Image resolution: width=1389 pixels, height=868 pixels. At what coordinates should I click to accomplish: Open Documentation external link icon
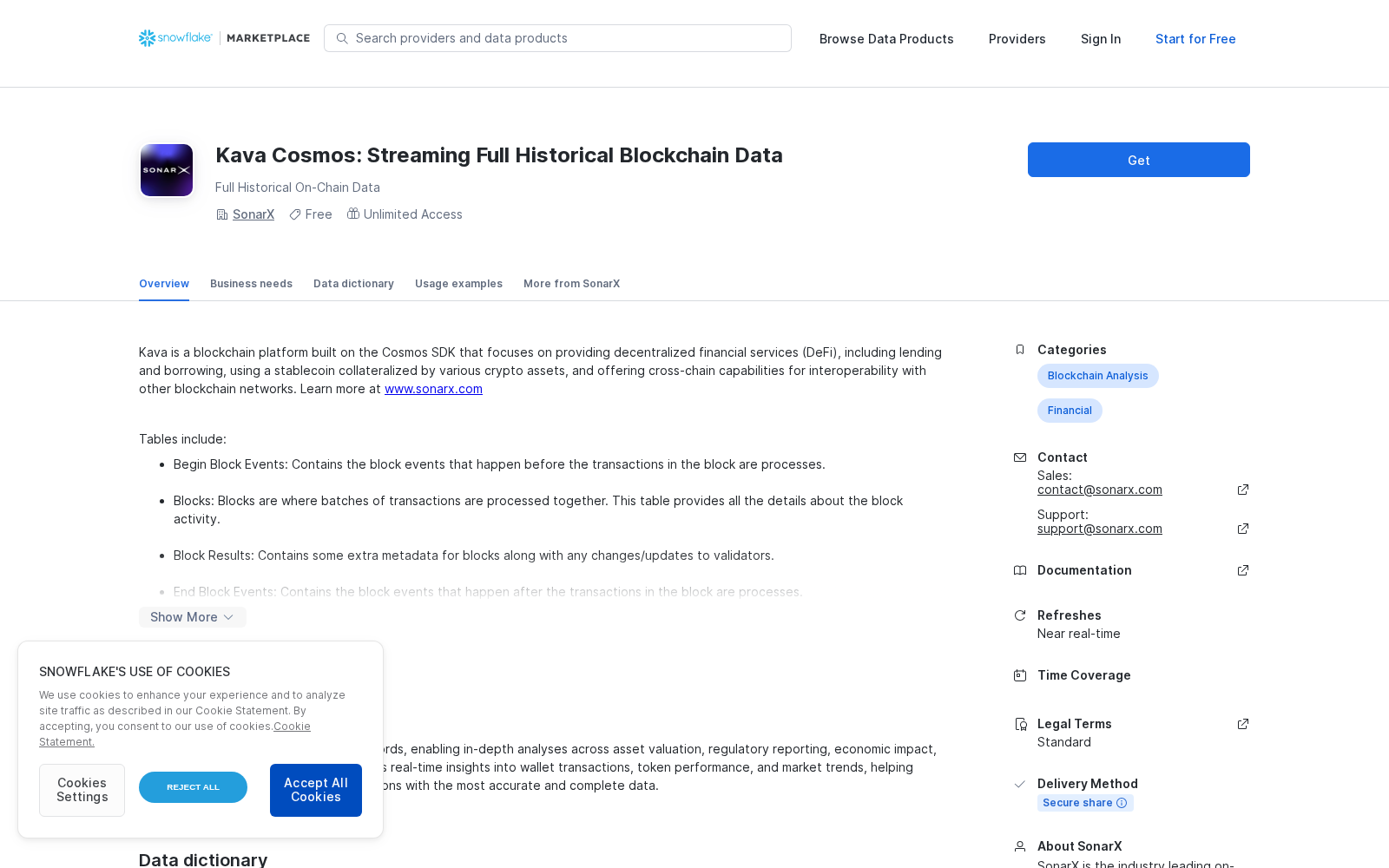[1243, 570]
